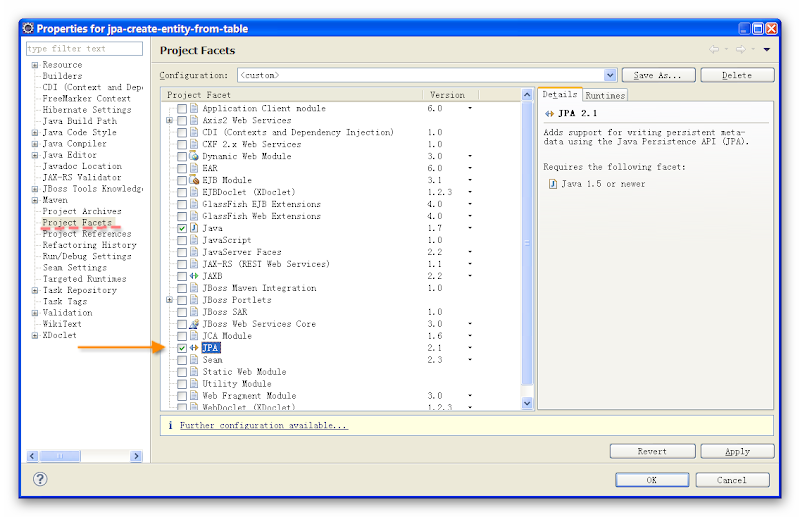Open the view menu triangle icon
800x517 pixels.
pyautogui.click(x=766, y=50)
